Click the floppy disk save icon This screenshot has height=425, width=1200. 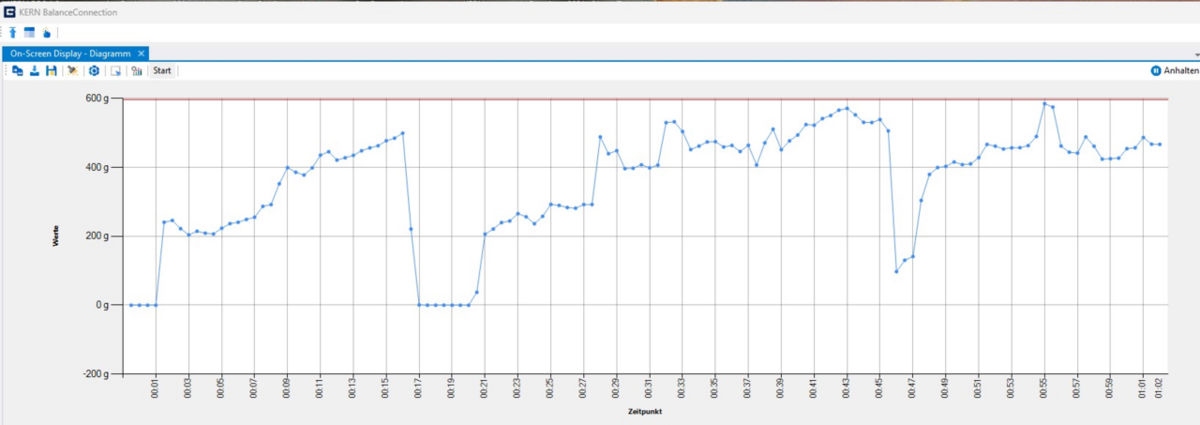pos(51,71)
